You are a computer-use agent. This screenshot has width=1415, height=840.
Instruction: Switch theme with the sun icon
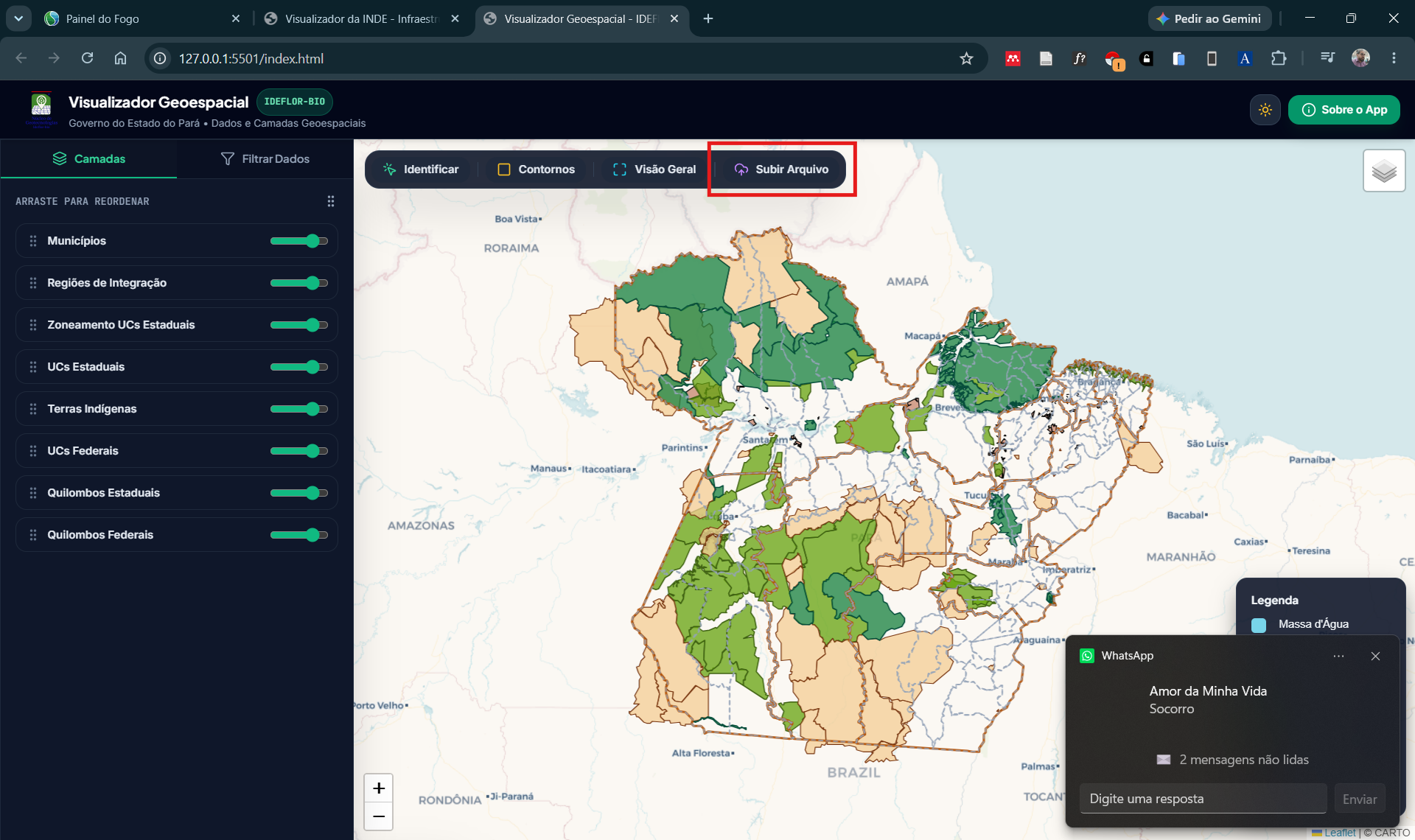pos(1265,110)
